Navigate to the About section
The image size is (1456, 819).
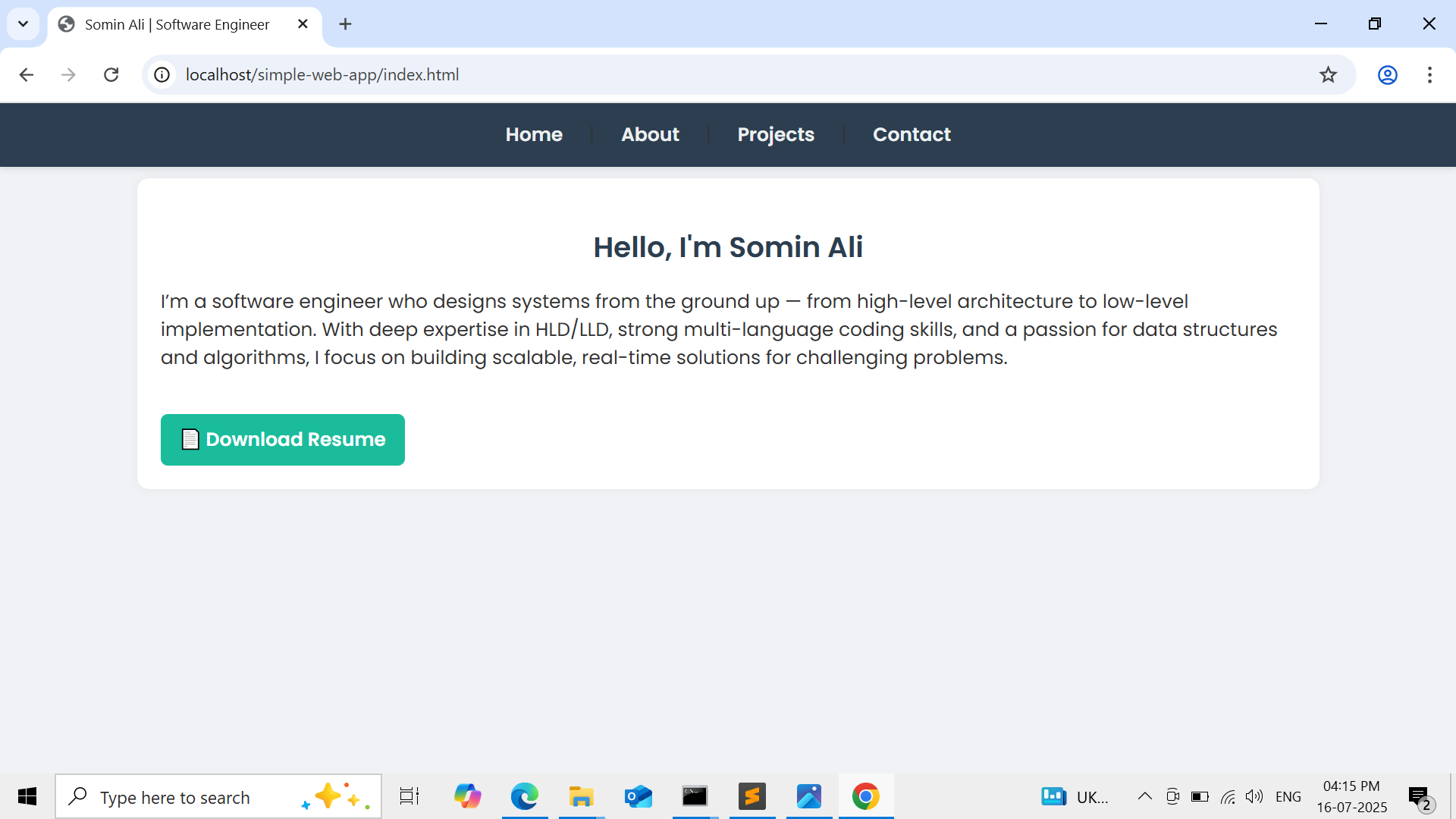(x=650, y=134)
